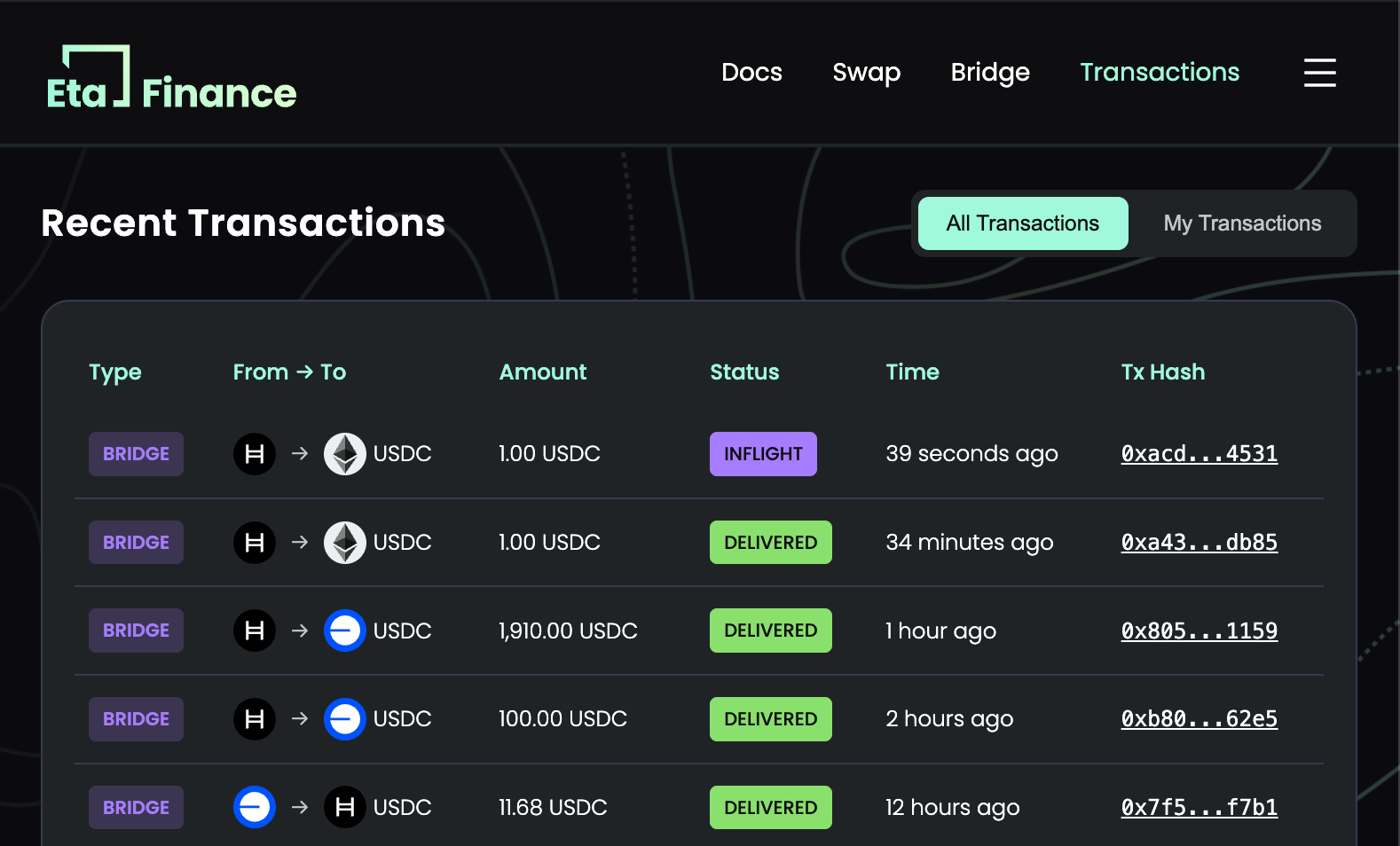Select the Transactions nav item
The width and height of the screenshot is (1400, 846).
(x=1160, y=73)
